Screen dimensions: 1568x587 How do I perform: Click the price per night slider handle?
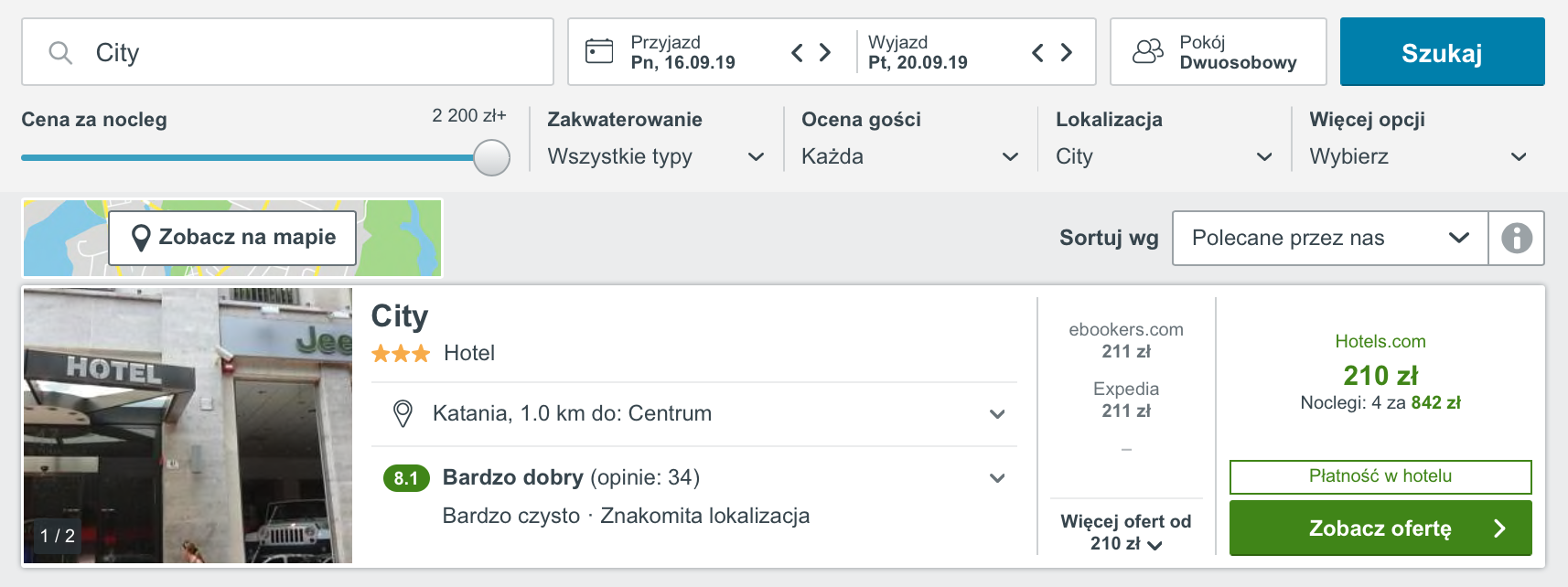491,157
